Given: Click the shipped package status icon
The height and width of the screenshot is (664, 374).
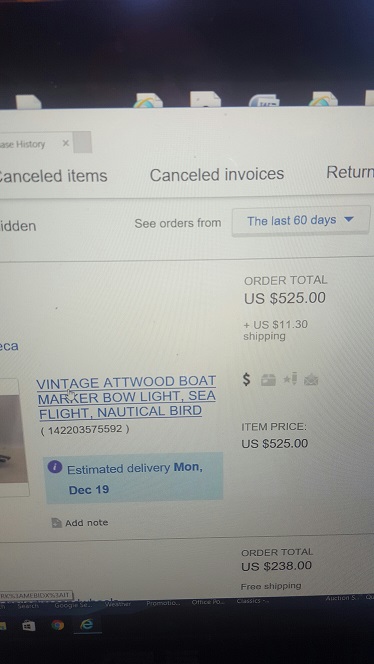Looking at the screenshot, I should click(268, 380).
